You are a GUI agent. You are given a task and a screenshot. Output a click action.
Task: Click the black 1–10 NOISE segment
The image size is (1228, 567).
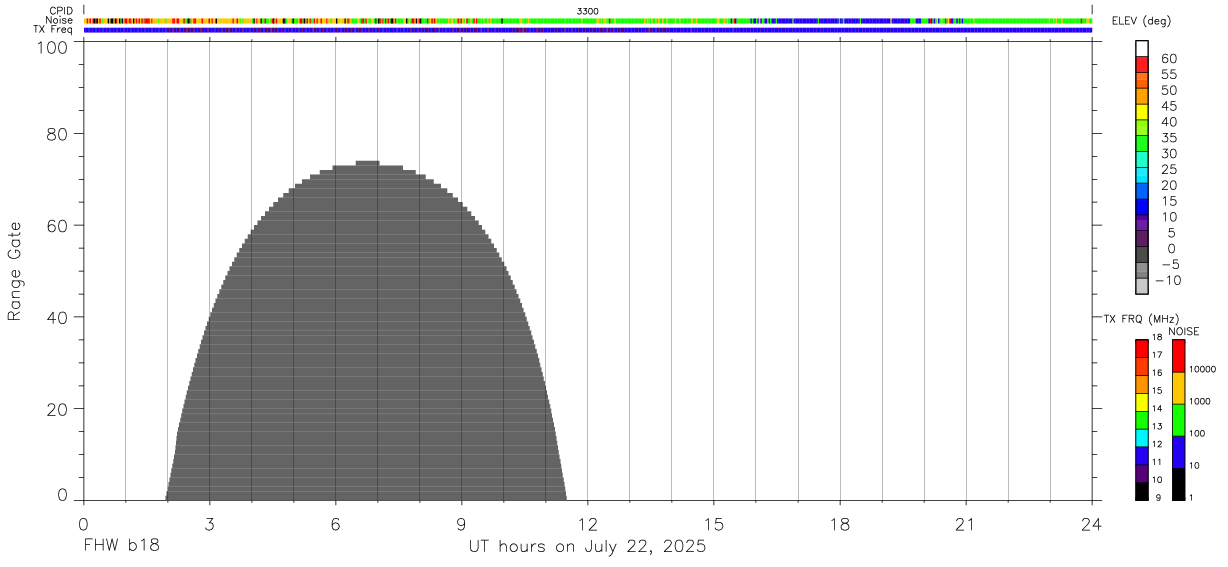[1178, 484]
